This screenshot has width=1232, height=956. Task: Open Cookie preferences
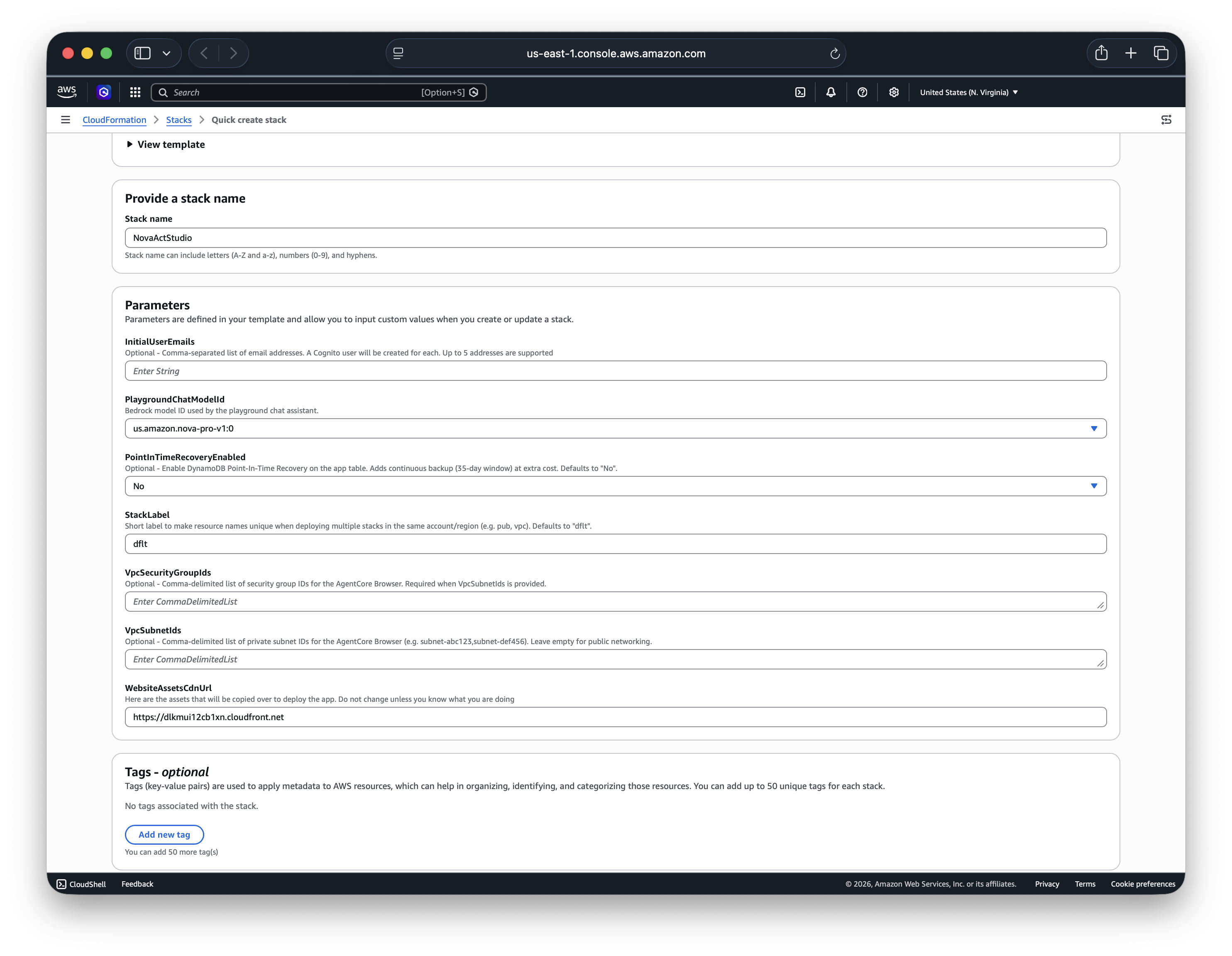click(1143, 884)
